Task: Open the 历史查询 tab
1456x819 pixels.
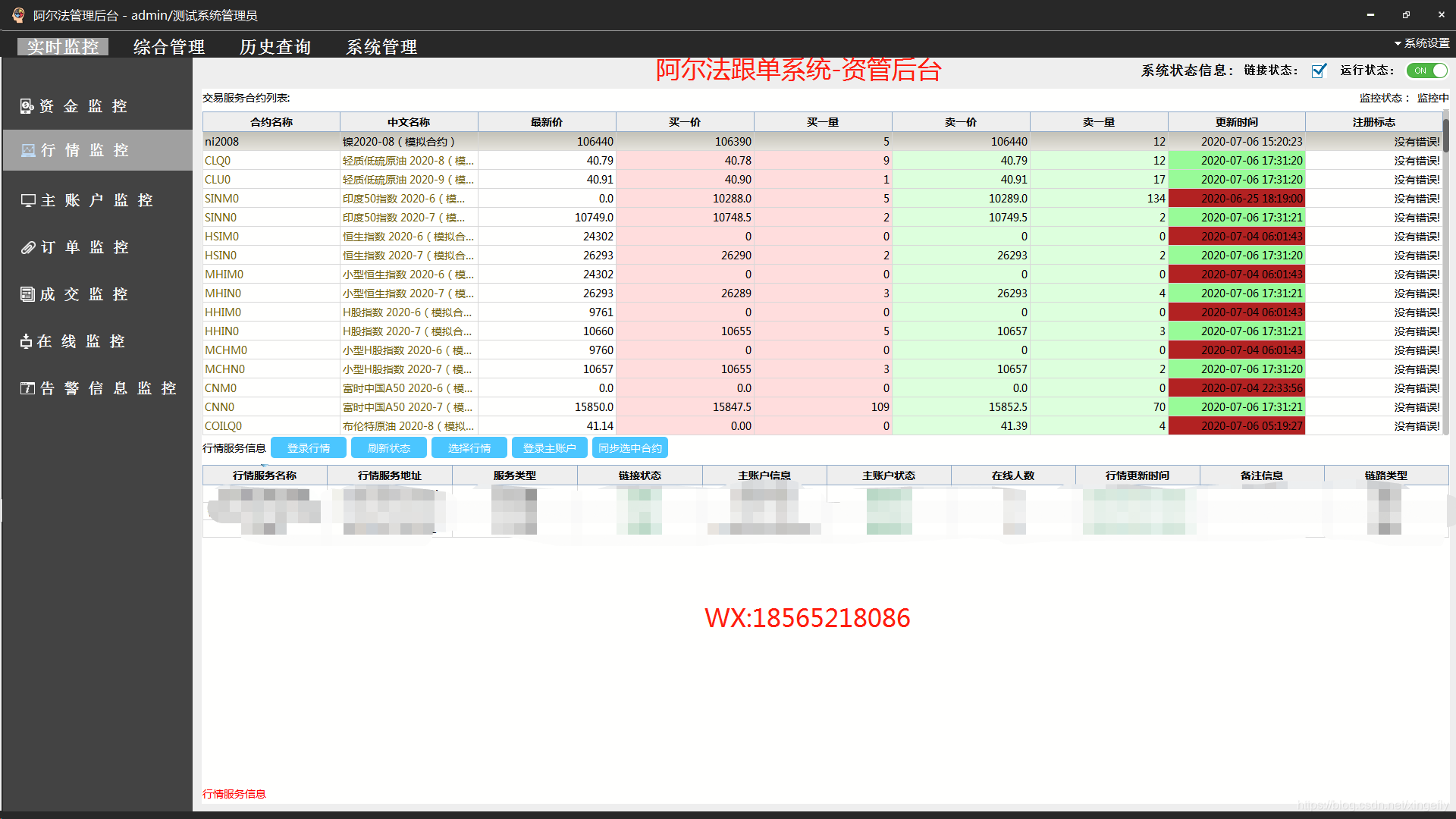Action: tap(275, 47)
